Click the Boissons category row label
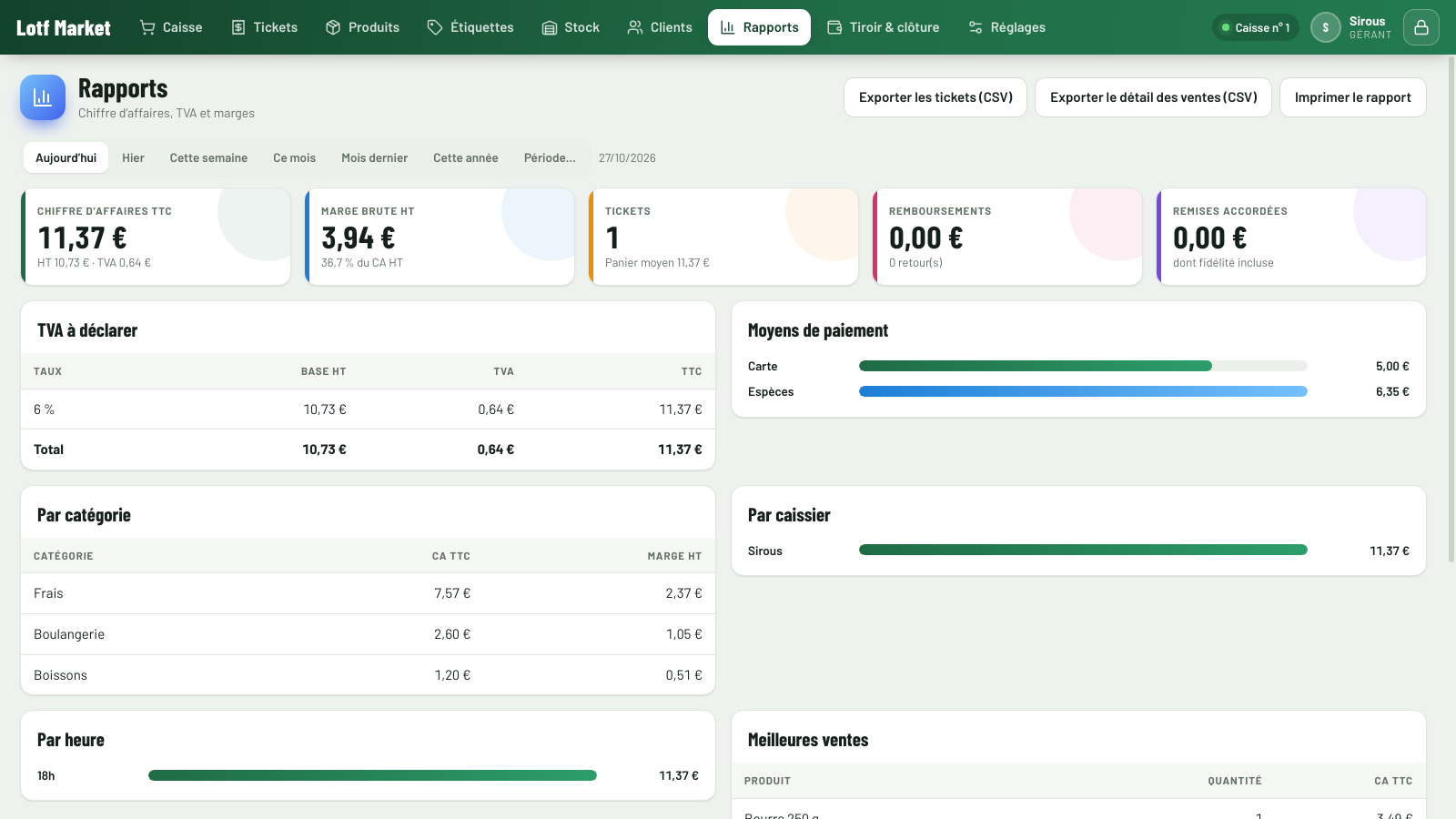The height and width of the screenshot is (819, 1456). 60,675
